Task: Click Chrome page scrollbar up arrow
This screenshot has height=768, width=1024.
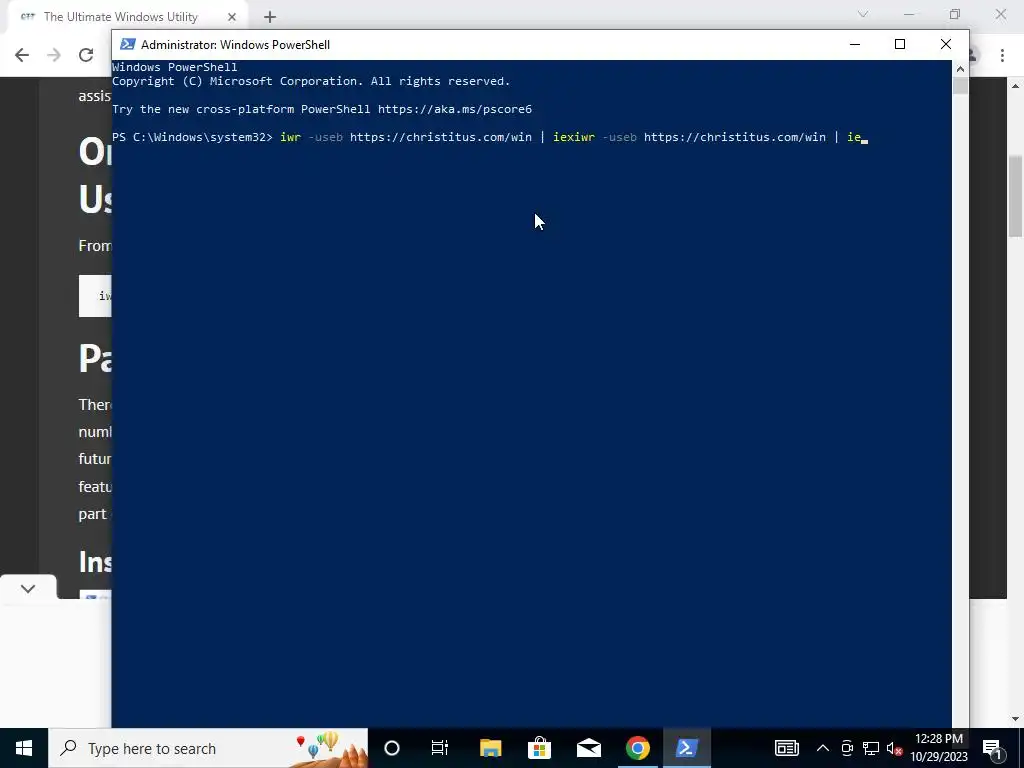Action: tap(1016, 86)
